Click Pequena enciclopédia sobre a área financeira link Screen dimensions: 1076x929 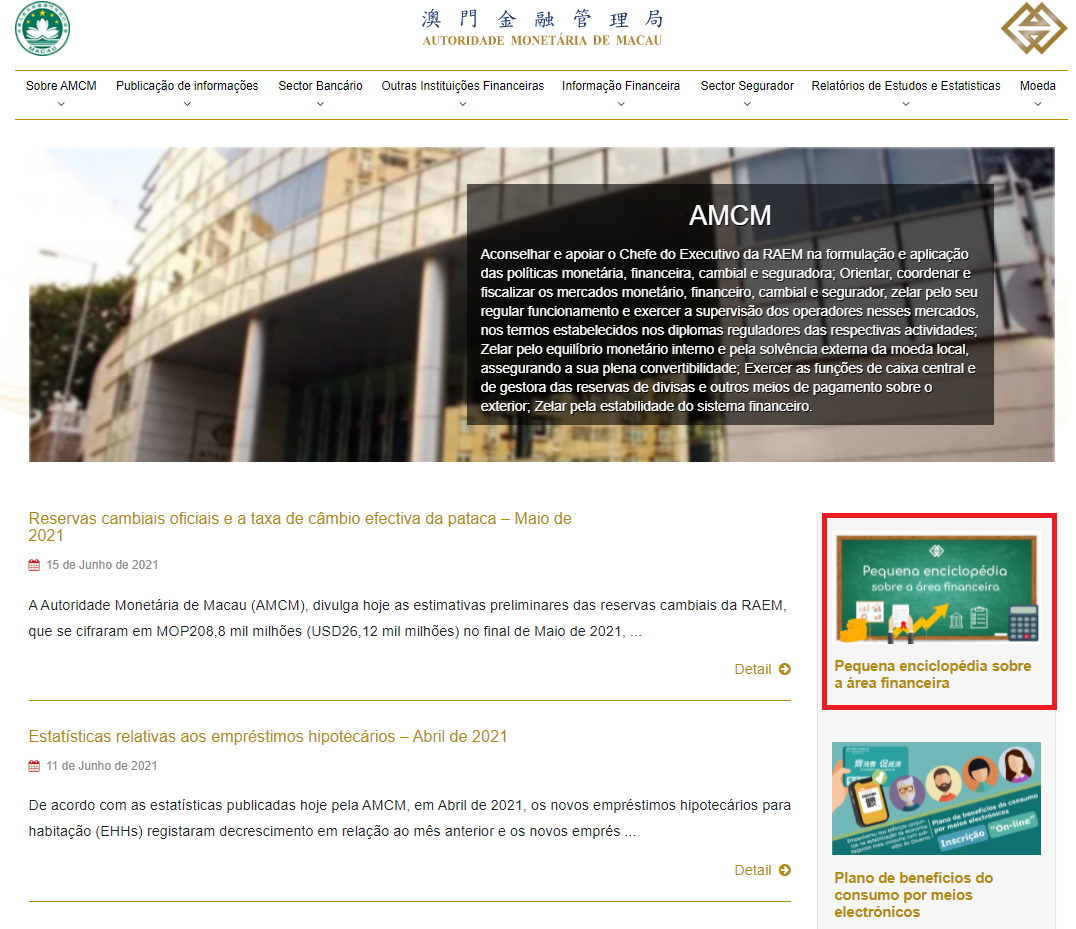[932, 674]
